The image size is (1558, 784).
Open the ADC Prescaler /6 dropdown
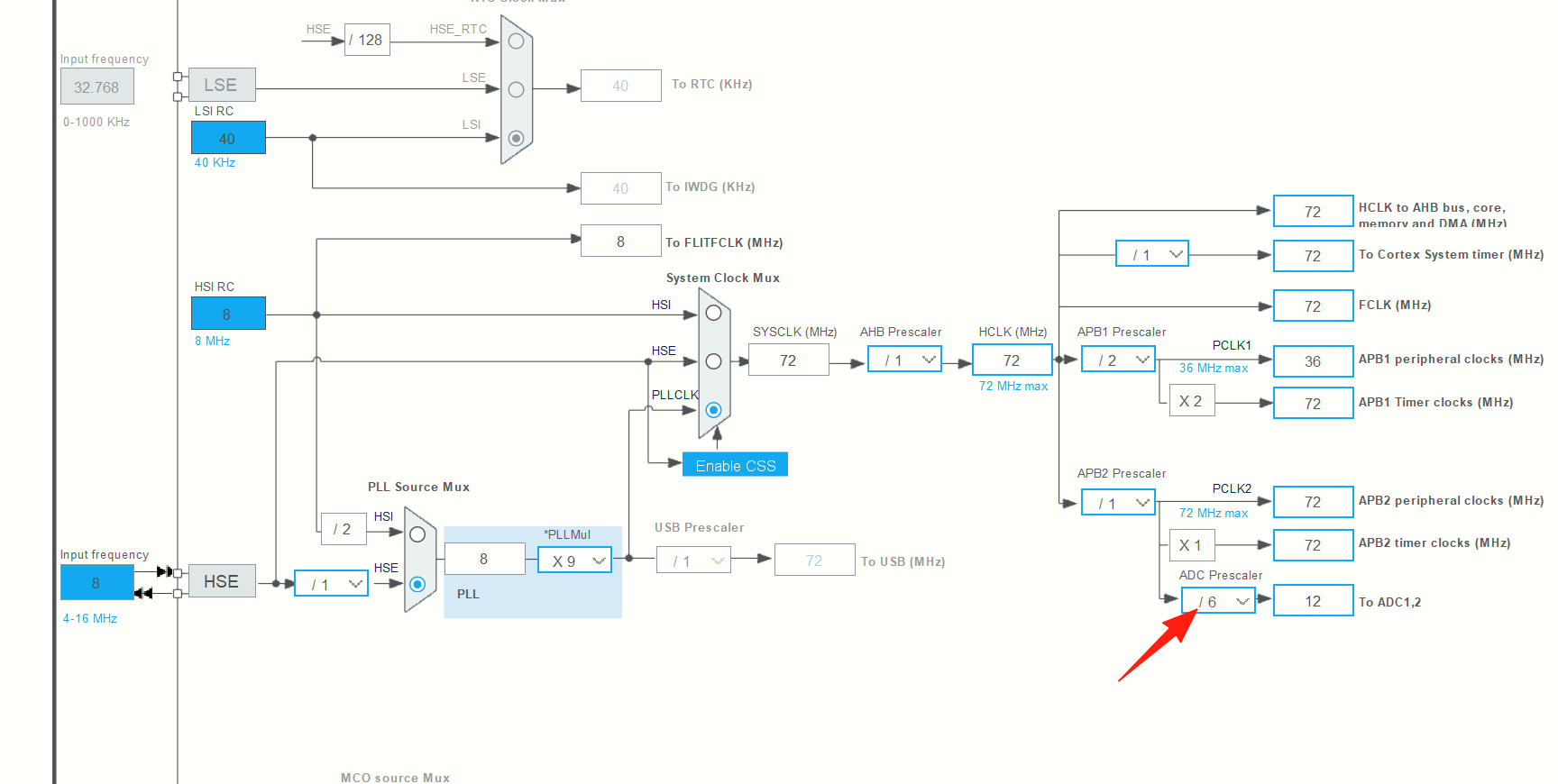click(x=1218, y=601)
